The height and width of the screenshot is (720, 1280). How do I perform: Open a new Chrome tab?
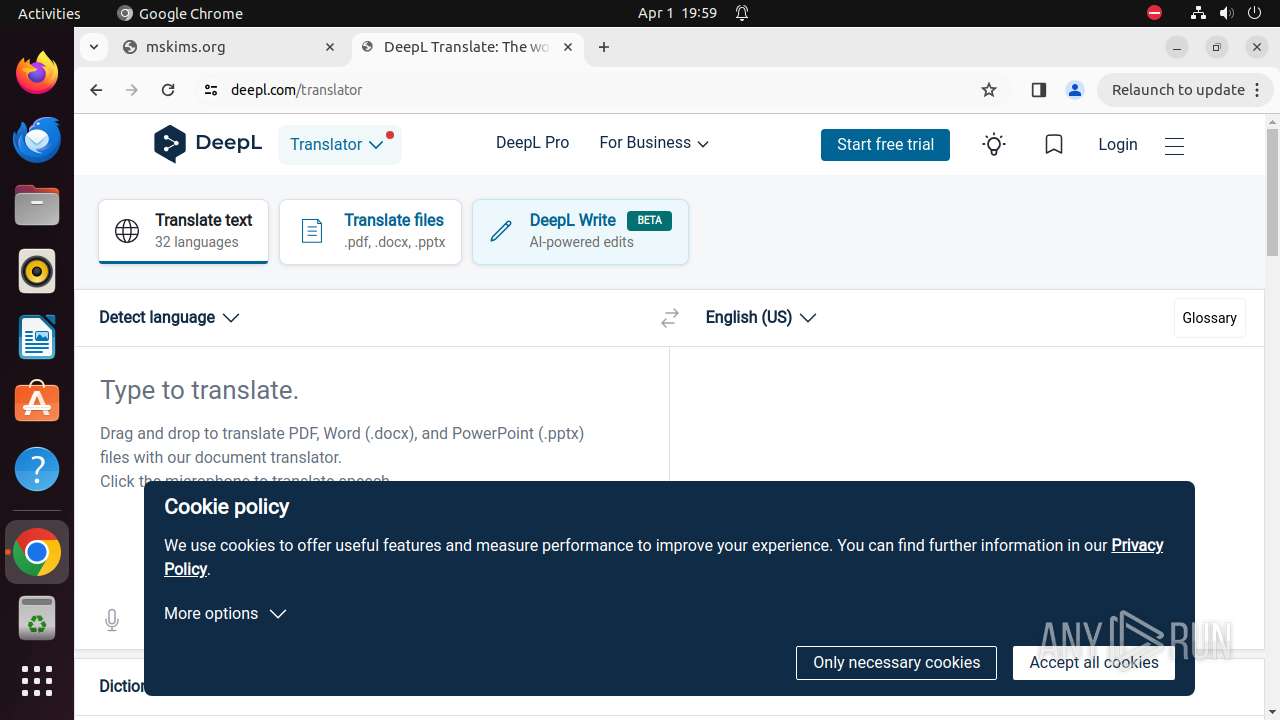pyautogui.click(x=604, y=47)
